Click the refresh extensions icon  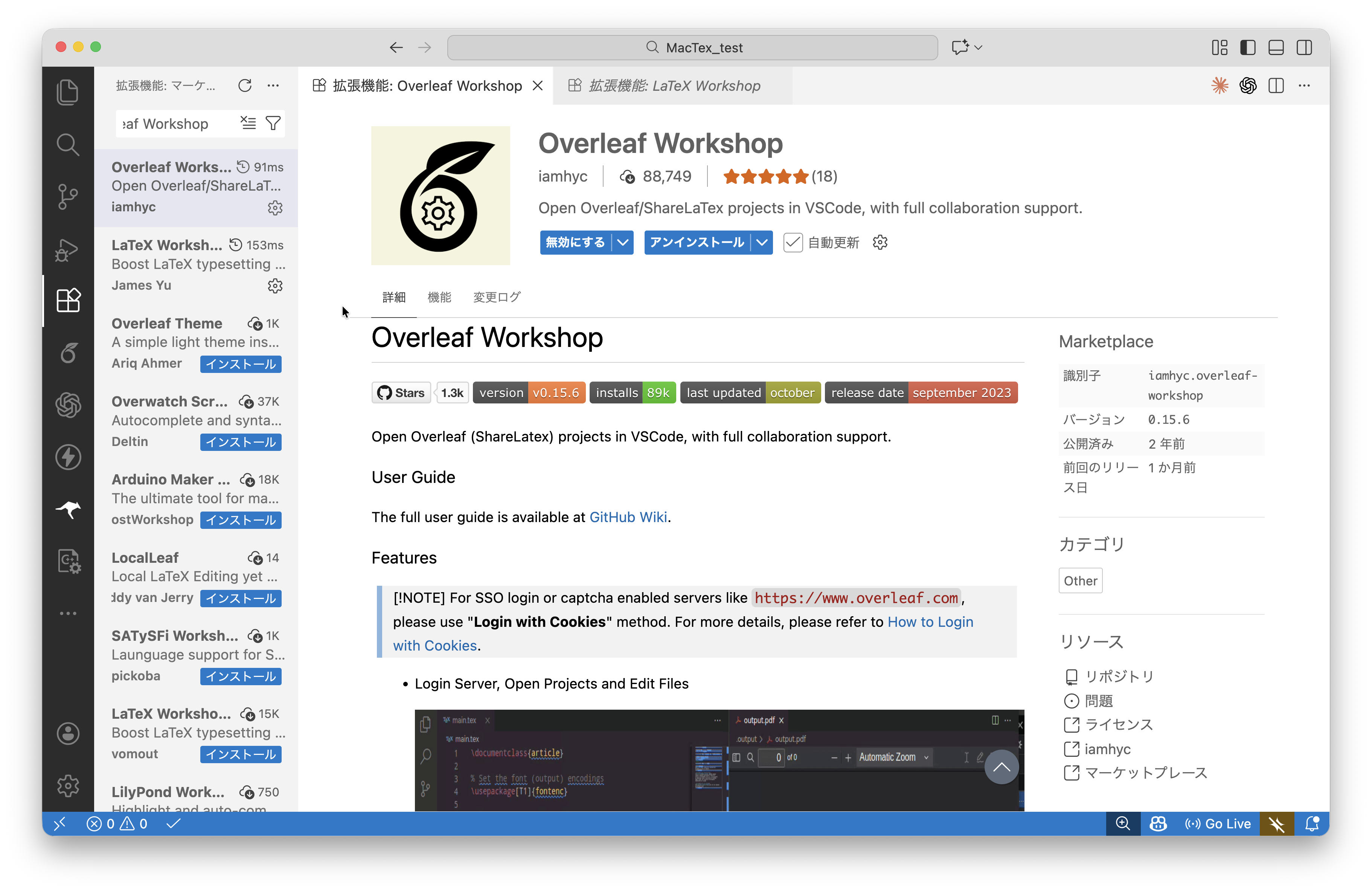(x=245, y=86)
